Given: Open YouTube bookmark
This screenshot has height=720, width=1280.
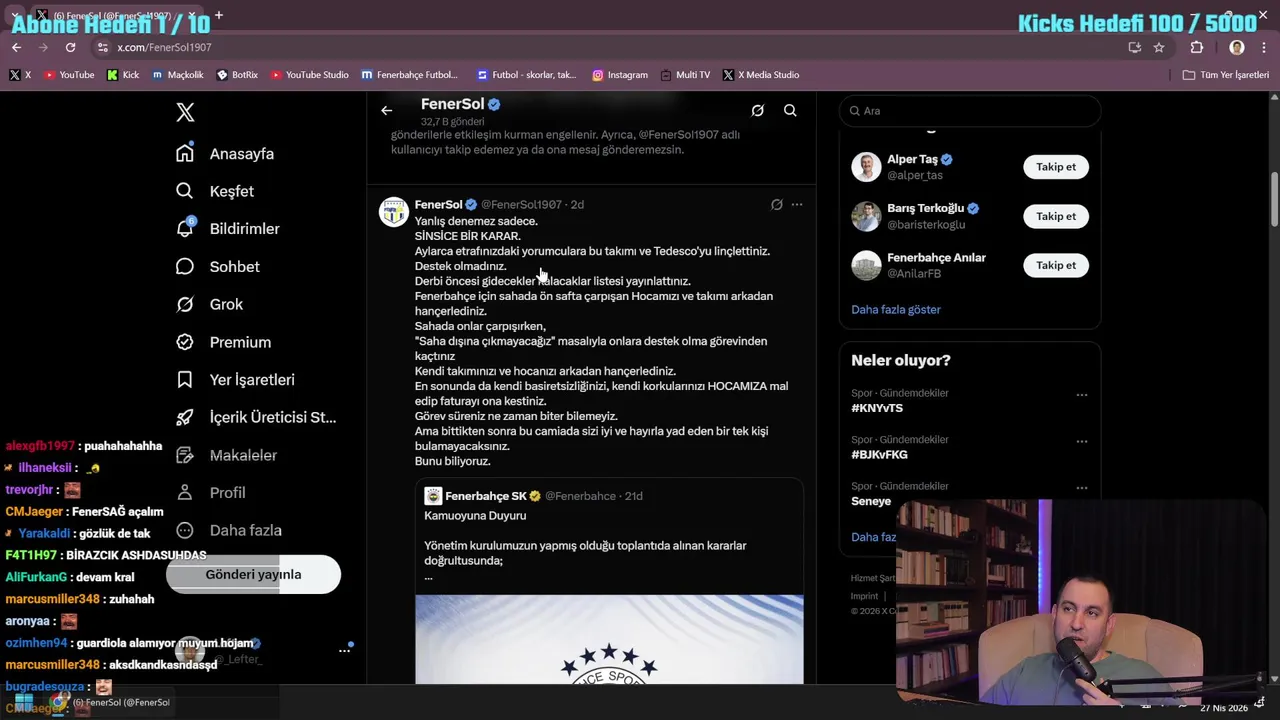Looking at the screenshot, I should point(69,75).
